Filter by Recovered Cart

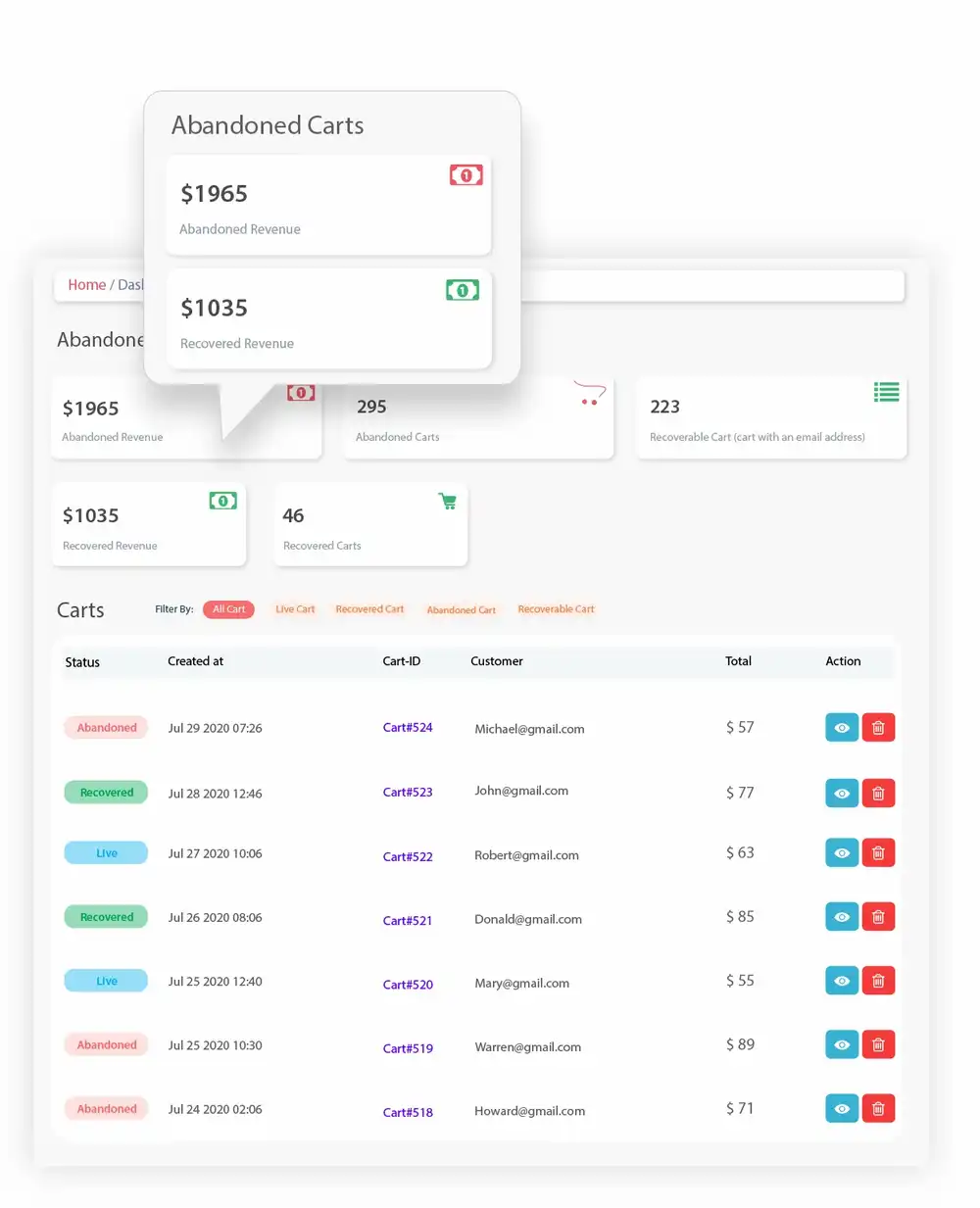369,609
